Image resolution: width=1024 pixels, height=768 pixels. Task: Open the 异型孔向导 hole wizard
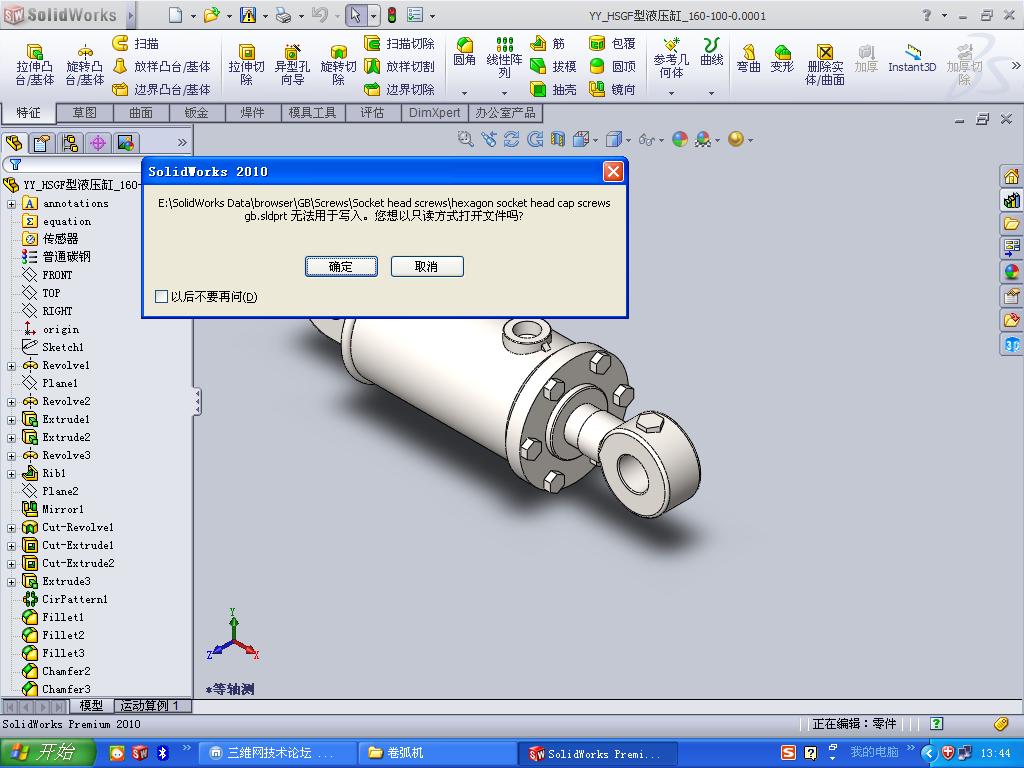click(292, 65)
